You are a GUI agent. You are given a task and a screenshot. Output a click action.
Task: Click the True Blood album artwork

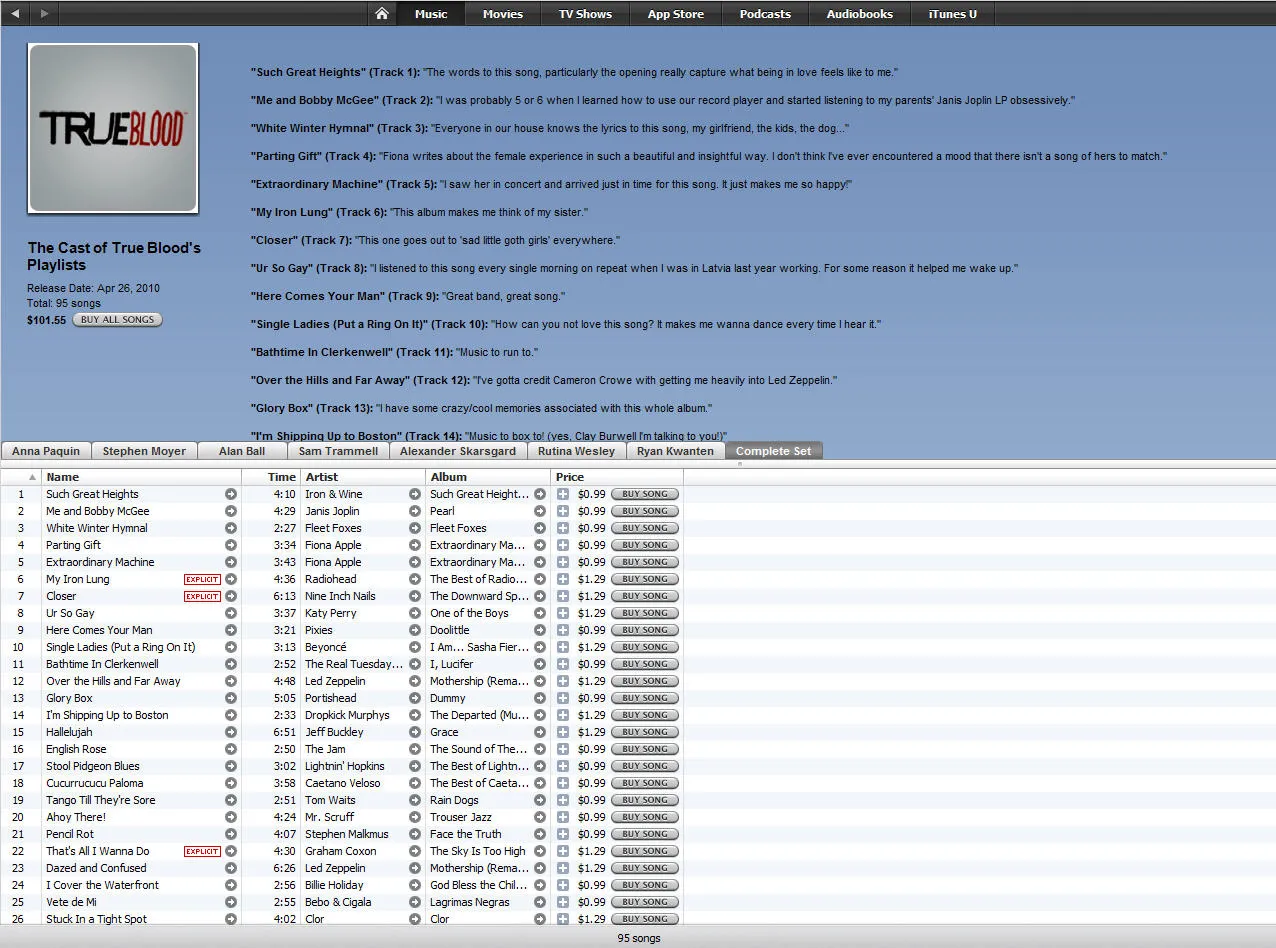112,128
